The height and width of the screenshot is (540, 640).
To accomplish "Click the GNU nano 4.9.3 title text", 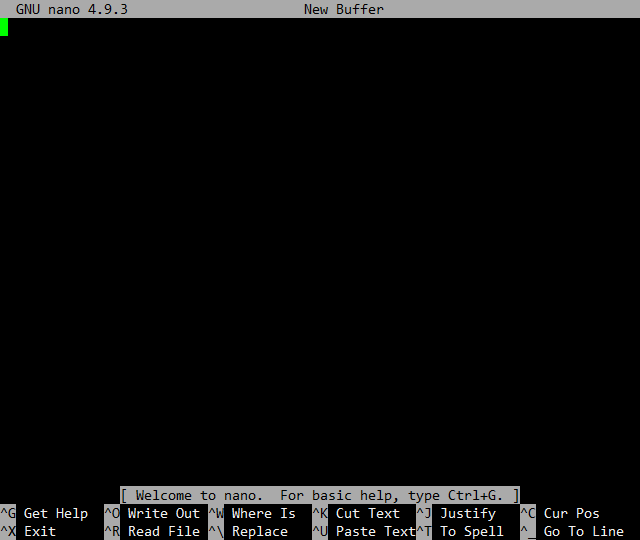I will 72,9.
